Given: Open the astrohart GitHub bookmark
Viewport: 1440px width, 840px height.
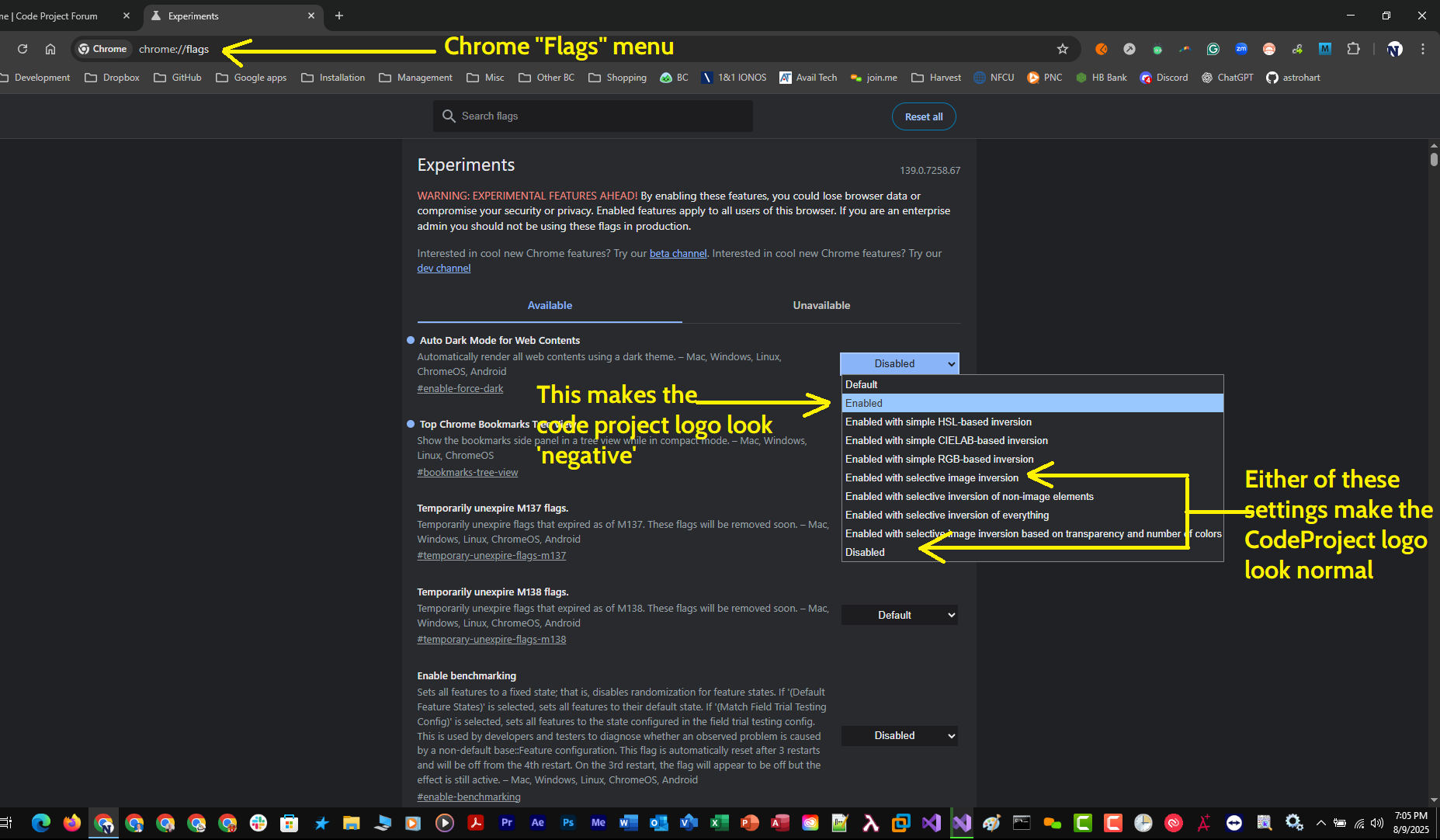Looking at the screenshot, I should (x=1293, y=78).
